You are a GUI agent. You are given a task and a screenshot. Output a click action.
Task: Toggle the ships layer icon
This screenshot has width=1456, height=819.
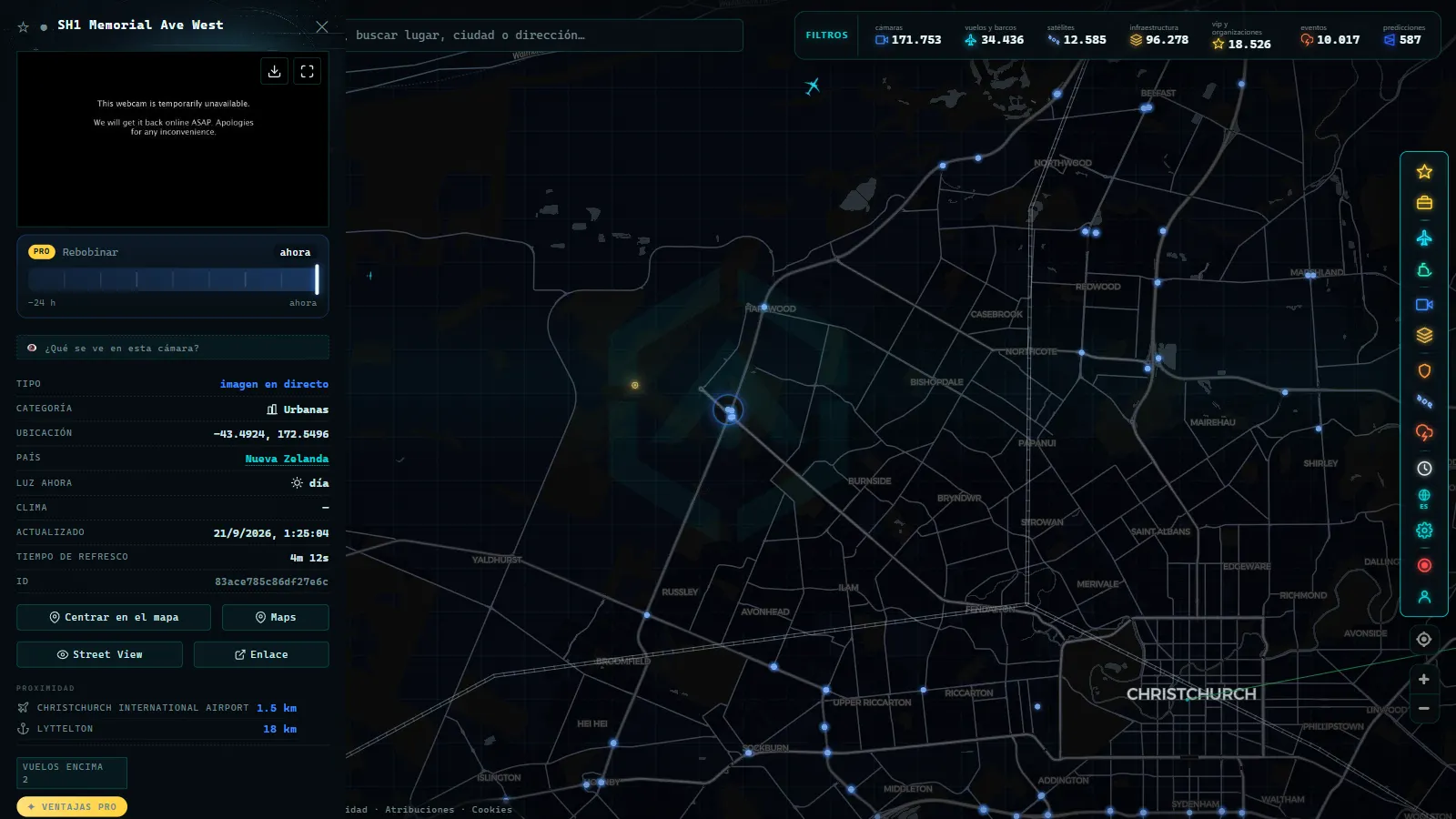[x=1424, y=270]
